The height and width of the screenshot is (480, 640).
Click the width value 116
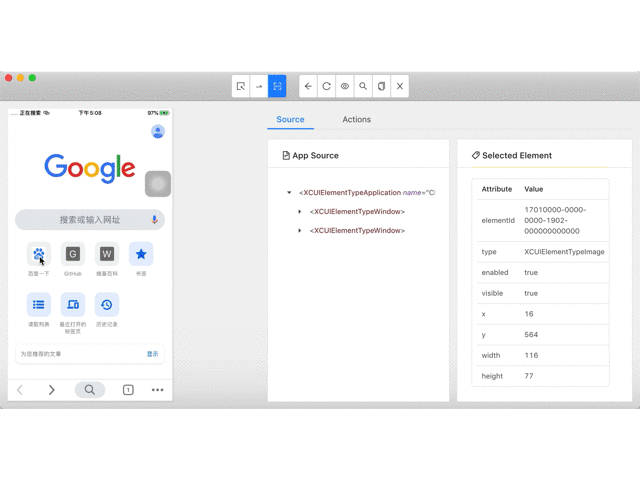tap(531, 355)
